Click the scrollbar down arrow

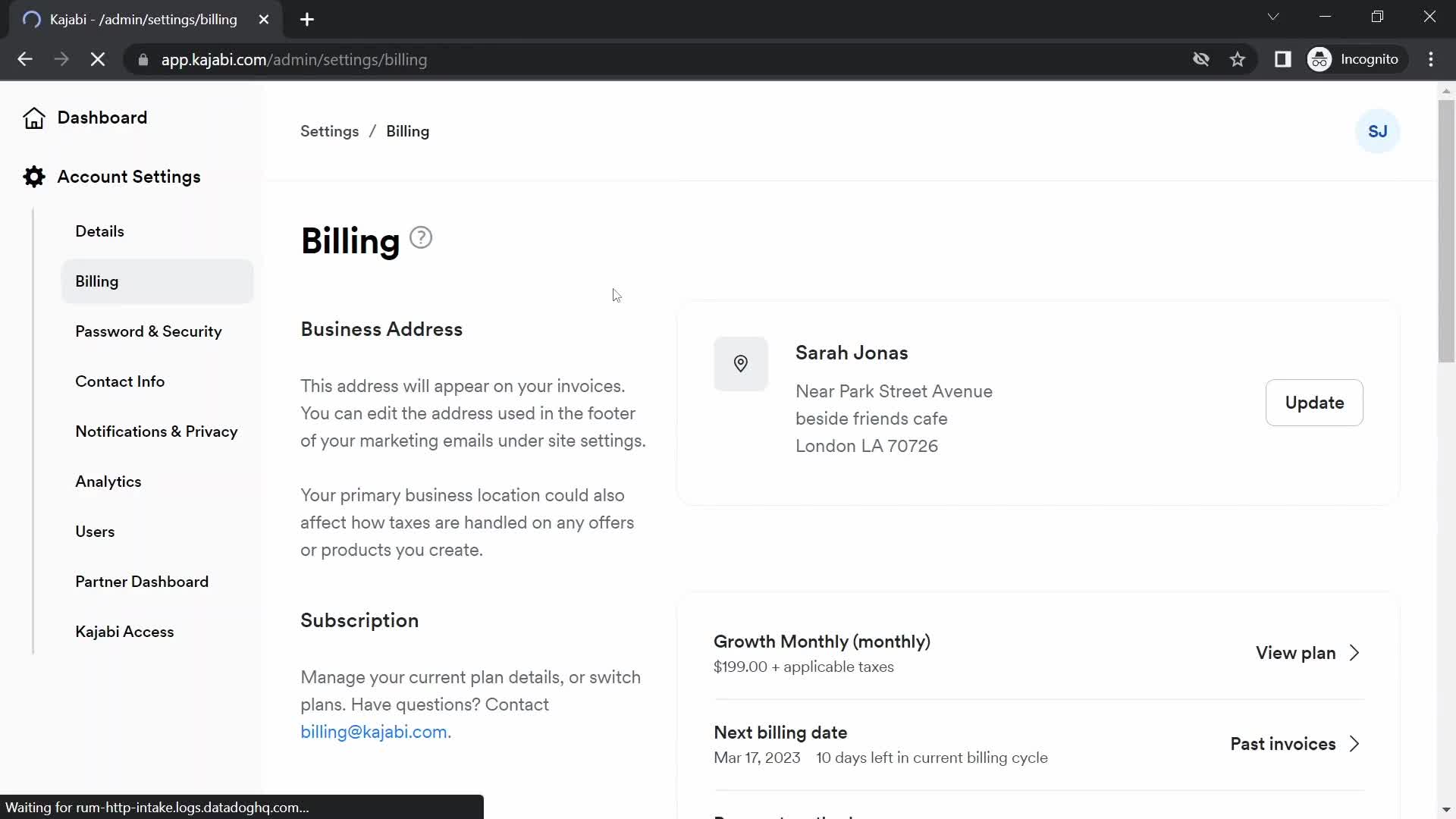pyautogui.click(x=1446, y=810)
